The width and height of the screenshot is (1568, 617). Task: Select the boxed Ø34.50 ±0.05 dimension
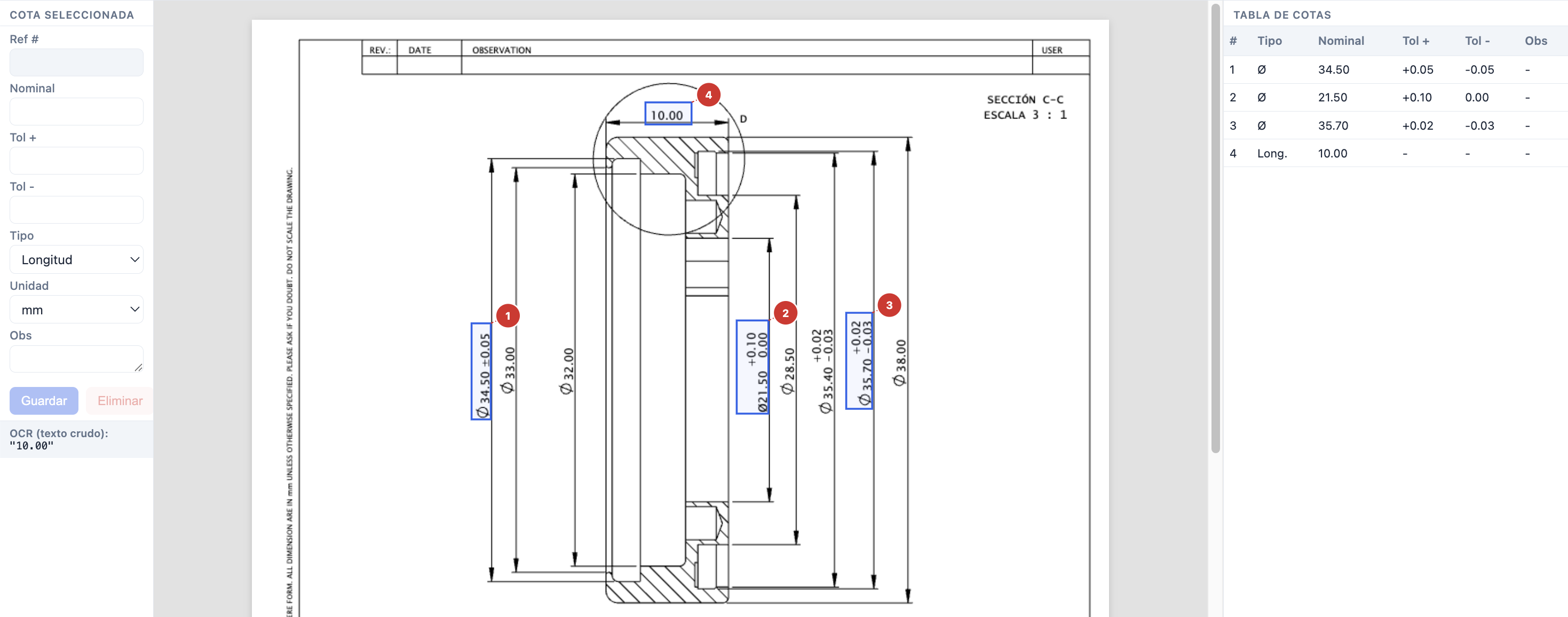[x=481, y=371]
